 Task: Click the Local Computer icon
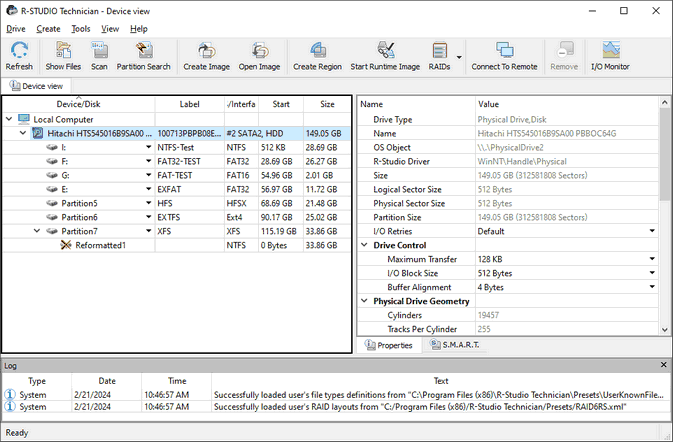24,119
